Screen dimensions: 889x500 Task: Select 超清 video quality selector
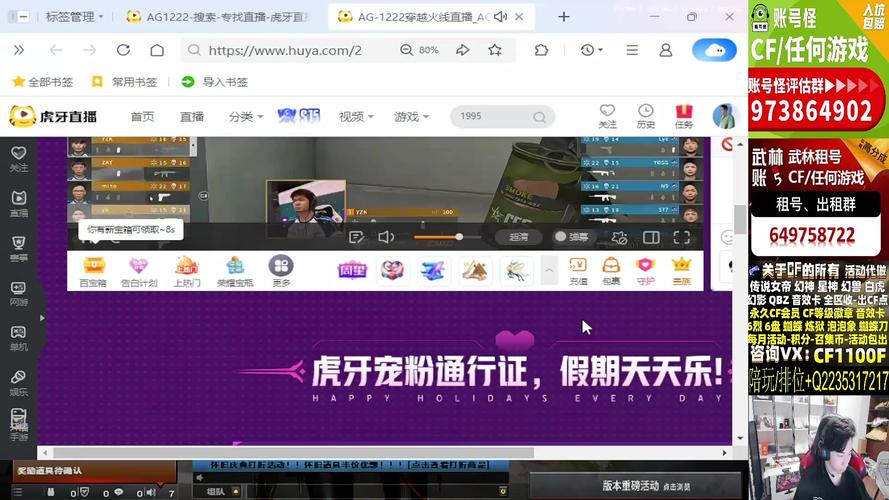click(518, 237)
